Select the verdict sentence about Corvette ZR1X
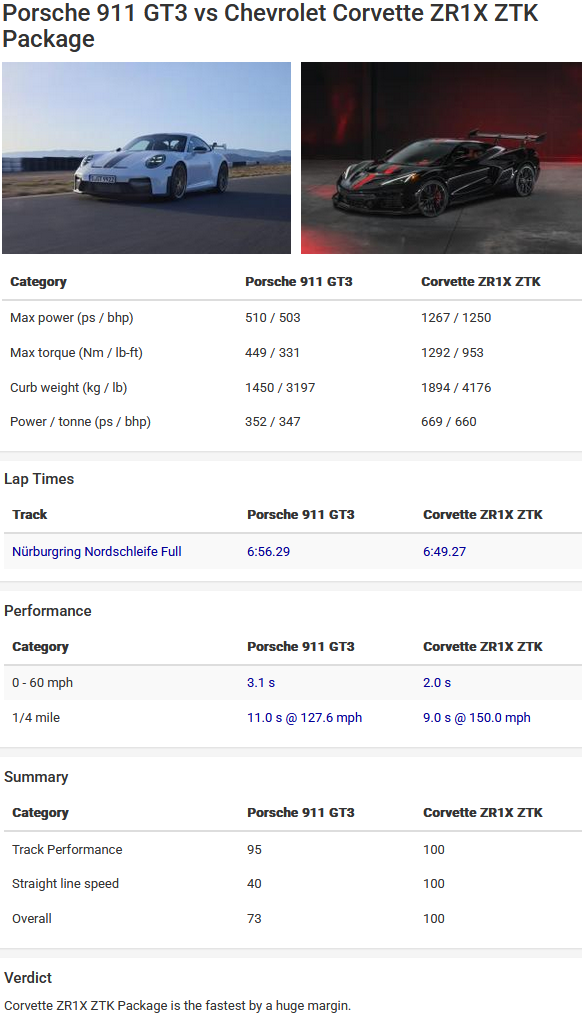Image resolution: width=582 pixels, height=1026 pixels. pyautogui.click(x=177, y=1006)
